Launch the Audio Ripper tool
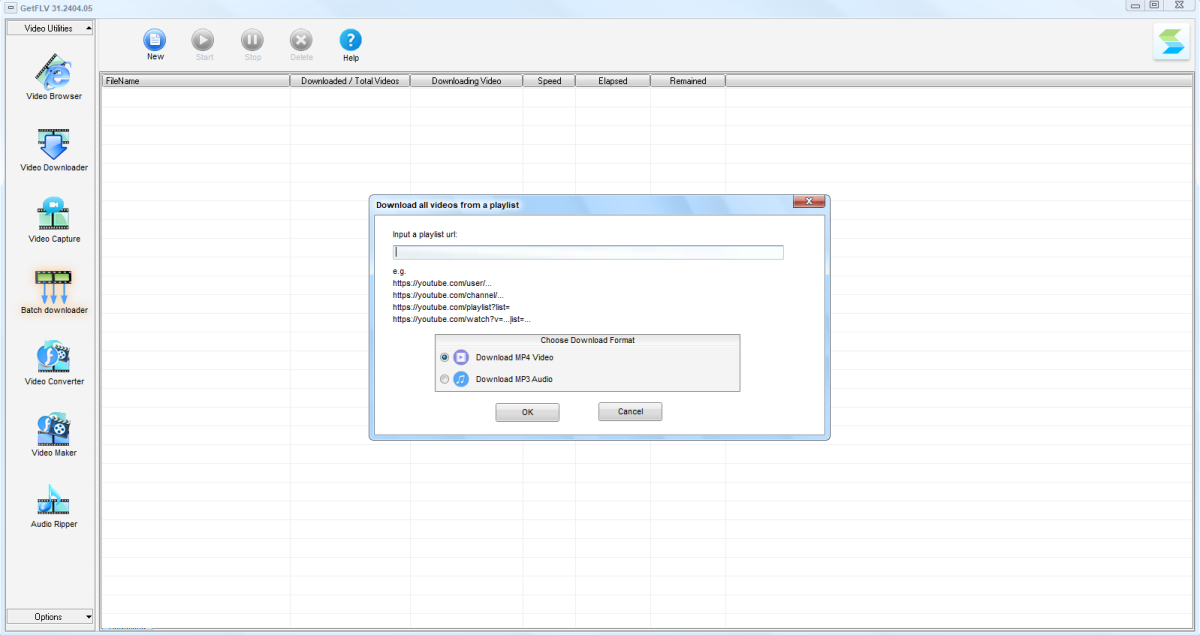The height and width of the screenshot is (635, 1200). coord(54,503)
